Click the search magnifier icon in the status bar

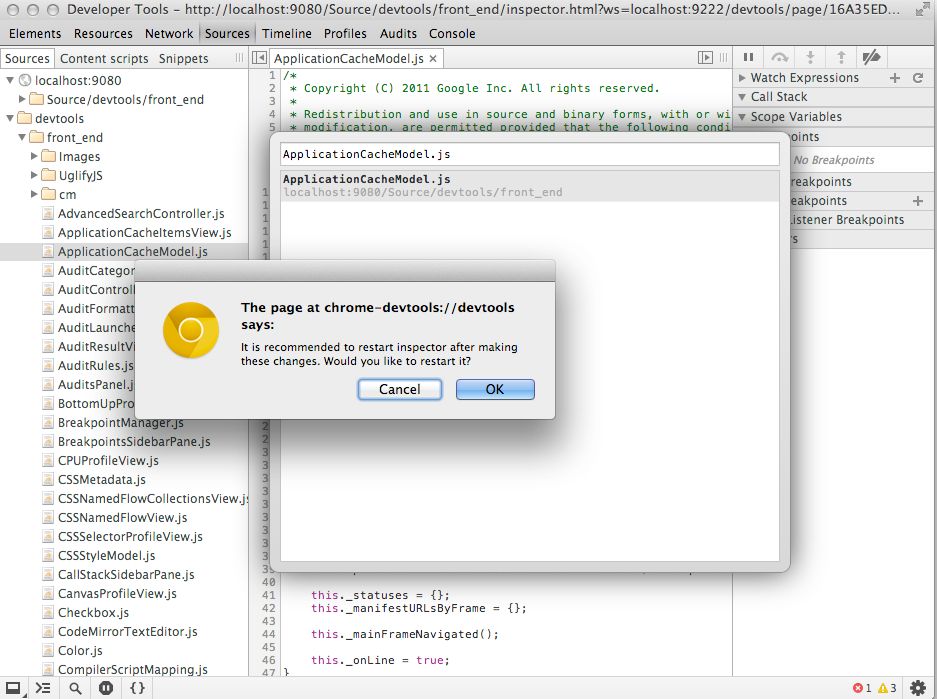point(75,688)
